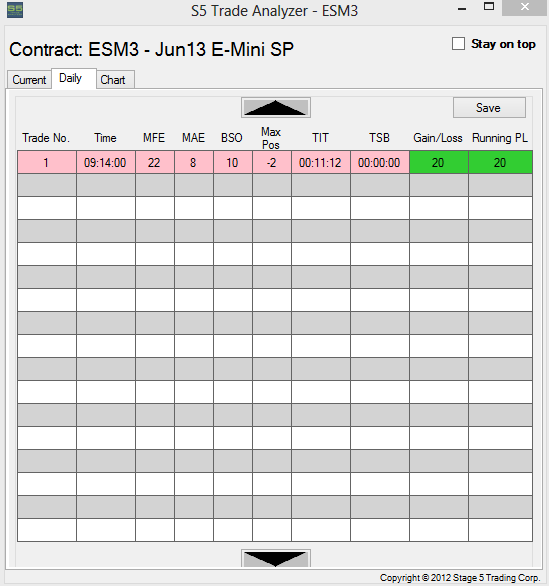Enable the Stay on top checkbox
The image size is (549, 586).
click(458, 43)
